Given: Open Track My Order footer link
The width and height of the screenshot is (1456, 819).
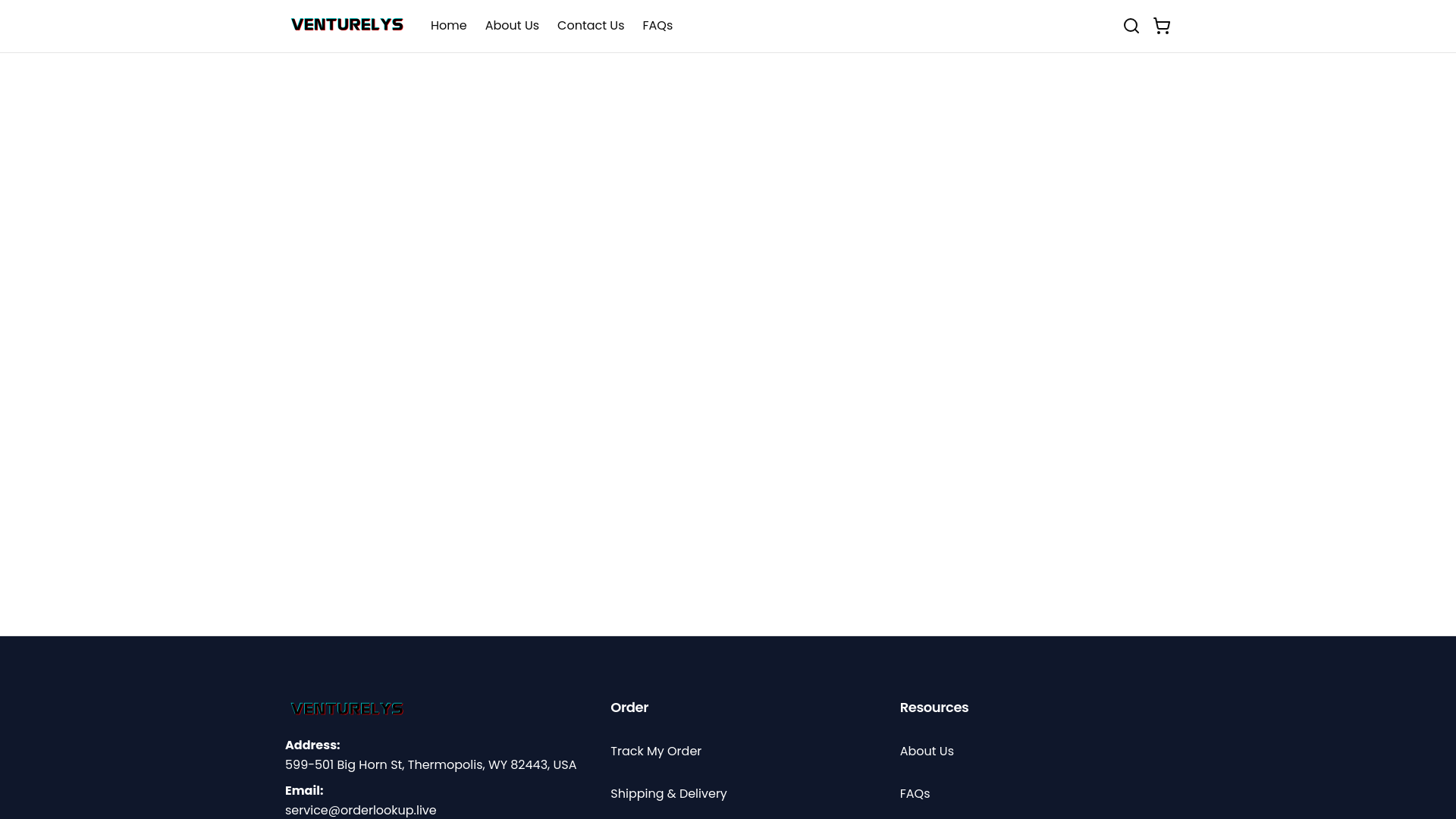Looking at the screenshot, I should point(656,751).
